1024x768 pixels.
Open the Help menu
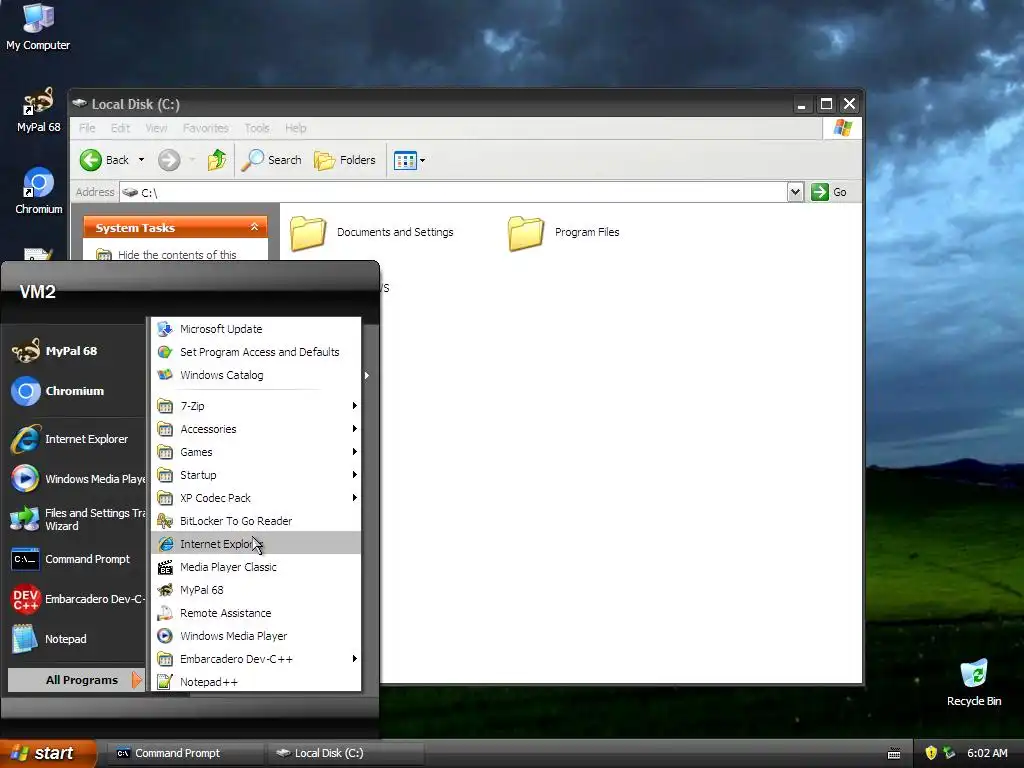pyautogui.click(x=295, y=128)
